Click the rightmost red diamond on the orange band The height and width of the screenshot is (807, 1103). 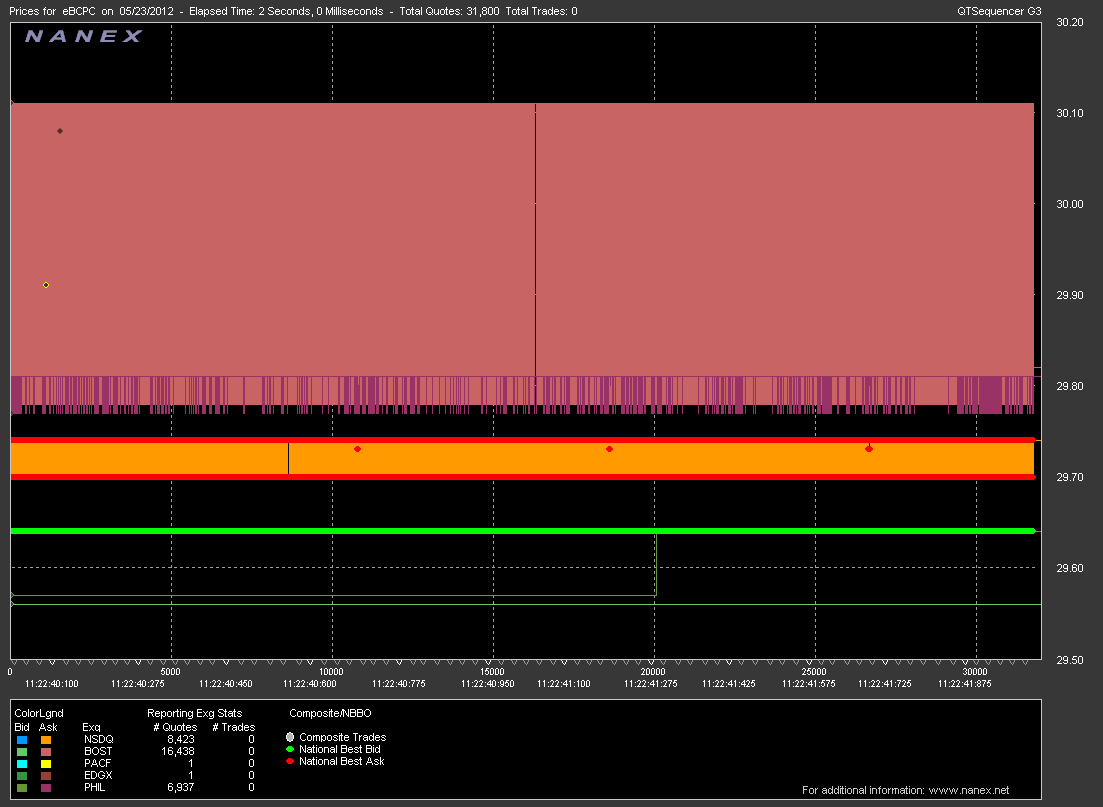[x=868, y=449]
